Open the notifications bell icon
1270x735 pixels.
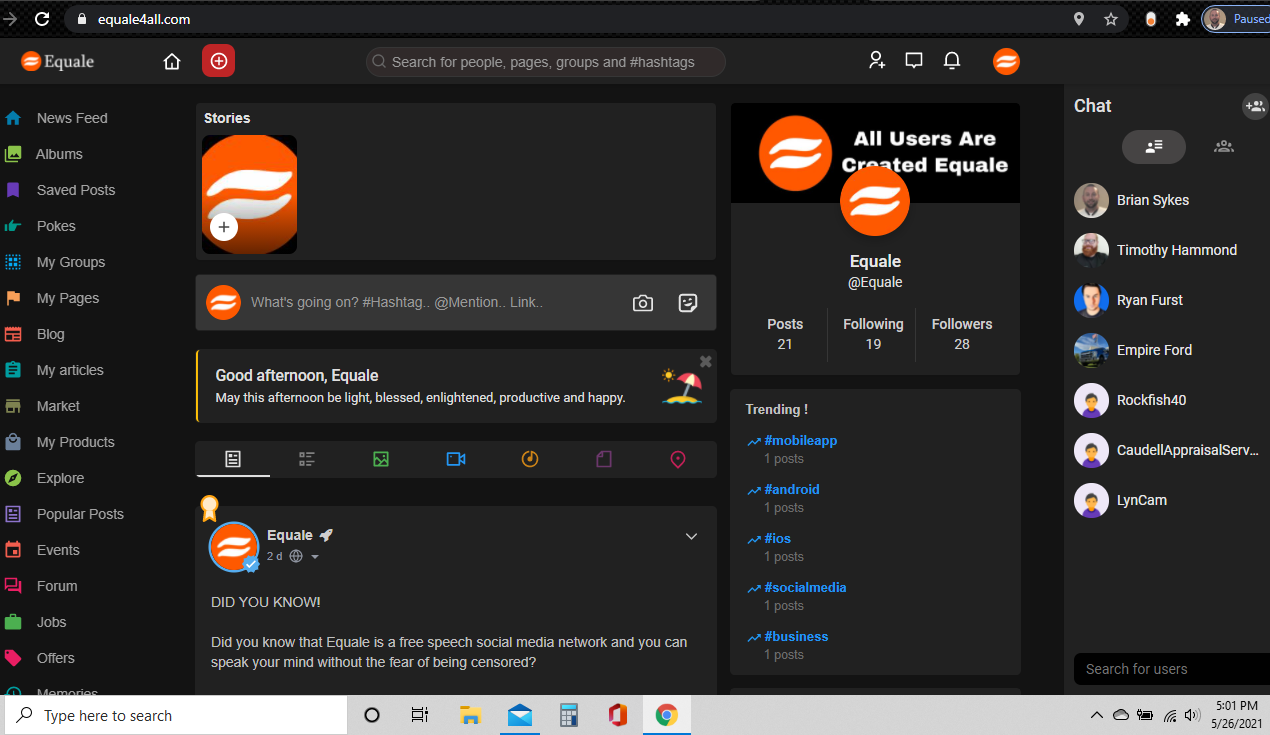click(x=952, y=61)
